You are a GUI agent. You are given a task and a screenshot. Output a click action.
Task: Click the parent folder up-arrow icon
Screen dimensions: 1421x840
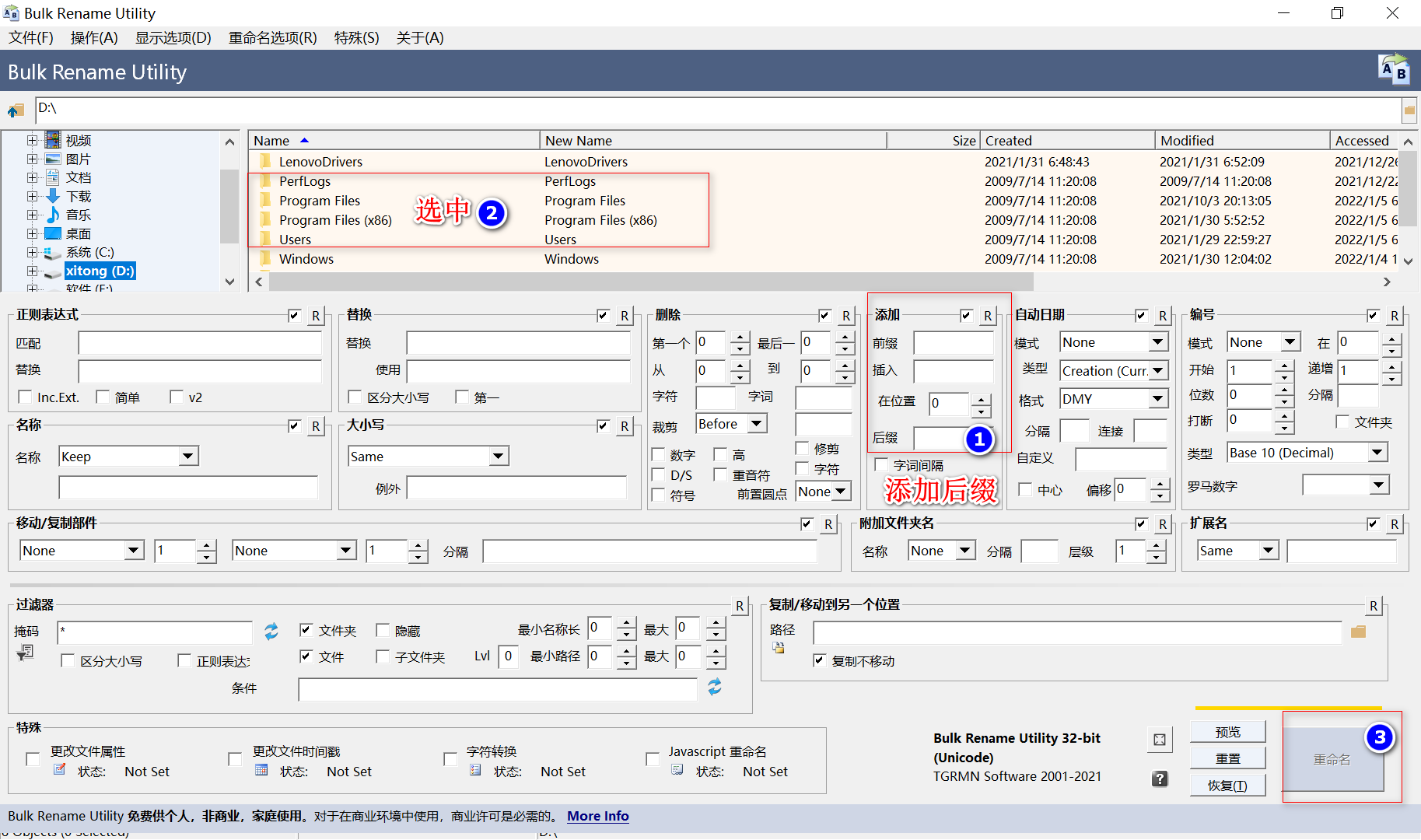pyautogui.click(x=16, y=110)
